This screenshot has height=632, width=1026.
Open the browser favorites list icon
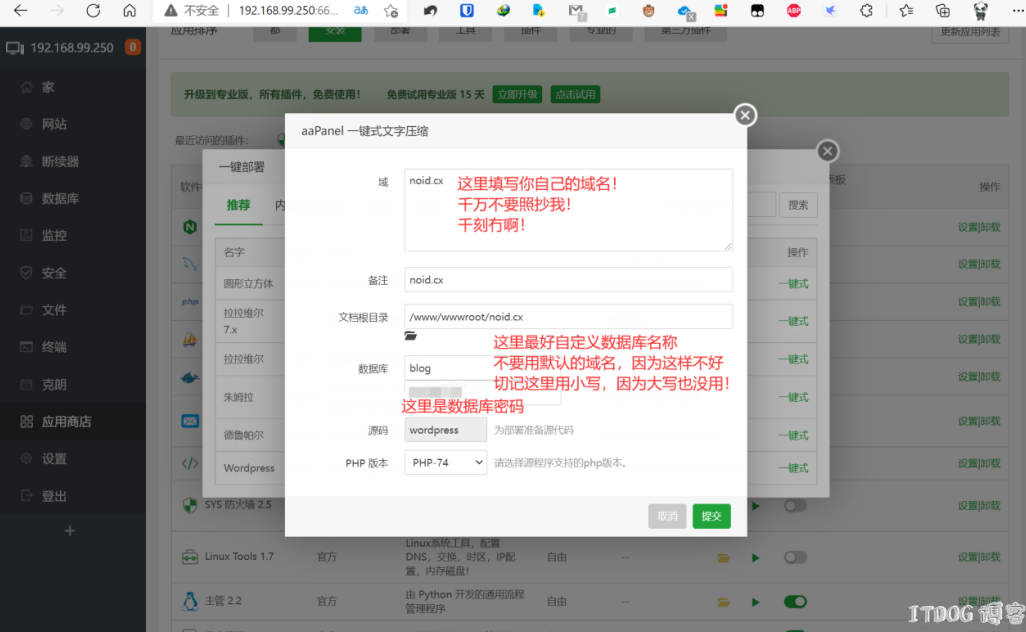point(906,10)
